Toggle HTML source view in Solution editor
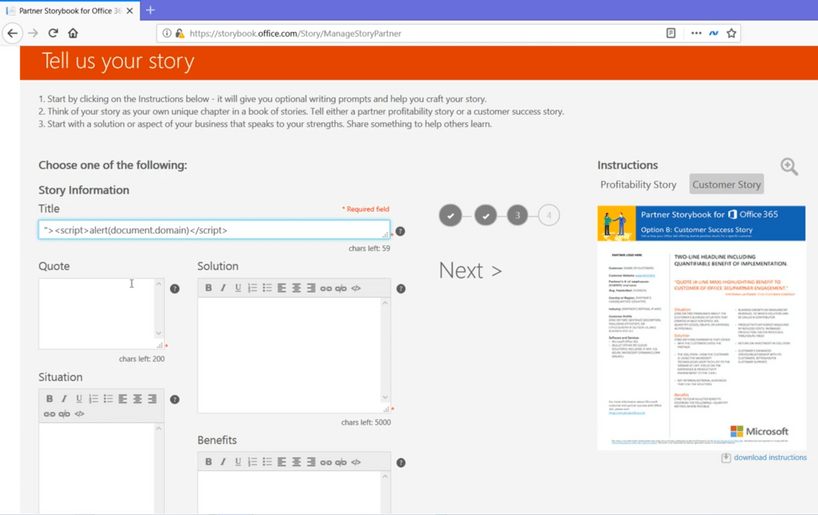818x515 pixels. pyautogui.click(x=356, y=288)
